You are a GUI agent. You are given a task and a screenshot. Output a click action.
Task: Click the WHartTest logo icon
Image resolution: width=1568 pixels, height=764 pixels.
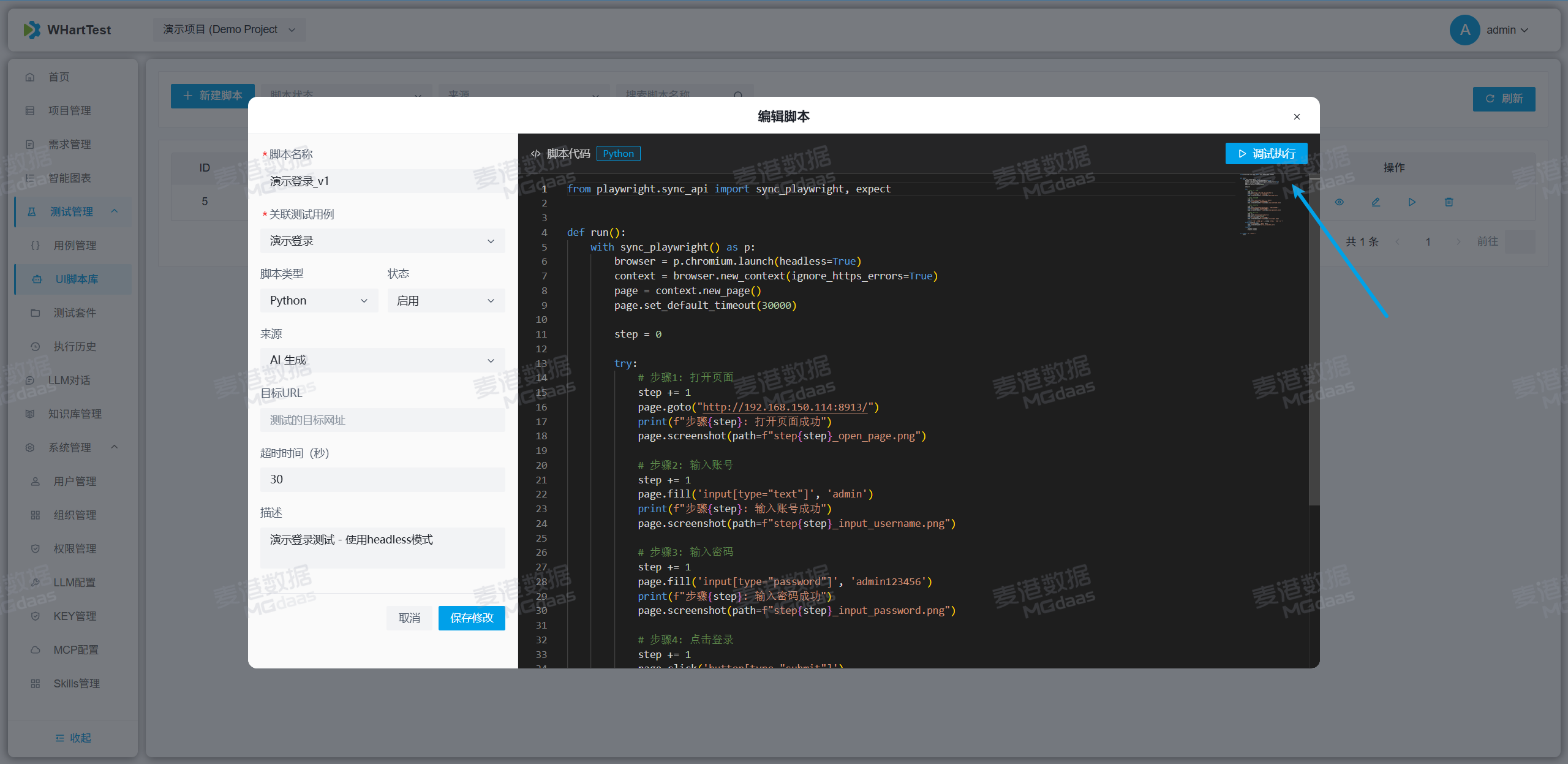[x=31, y=29]
